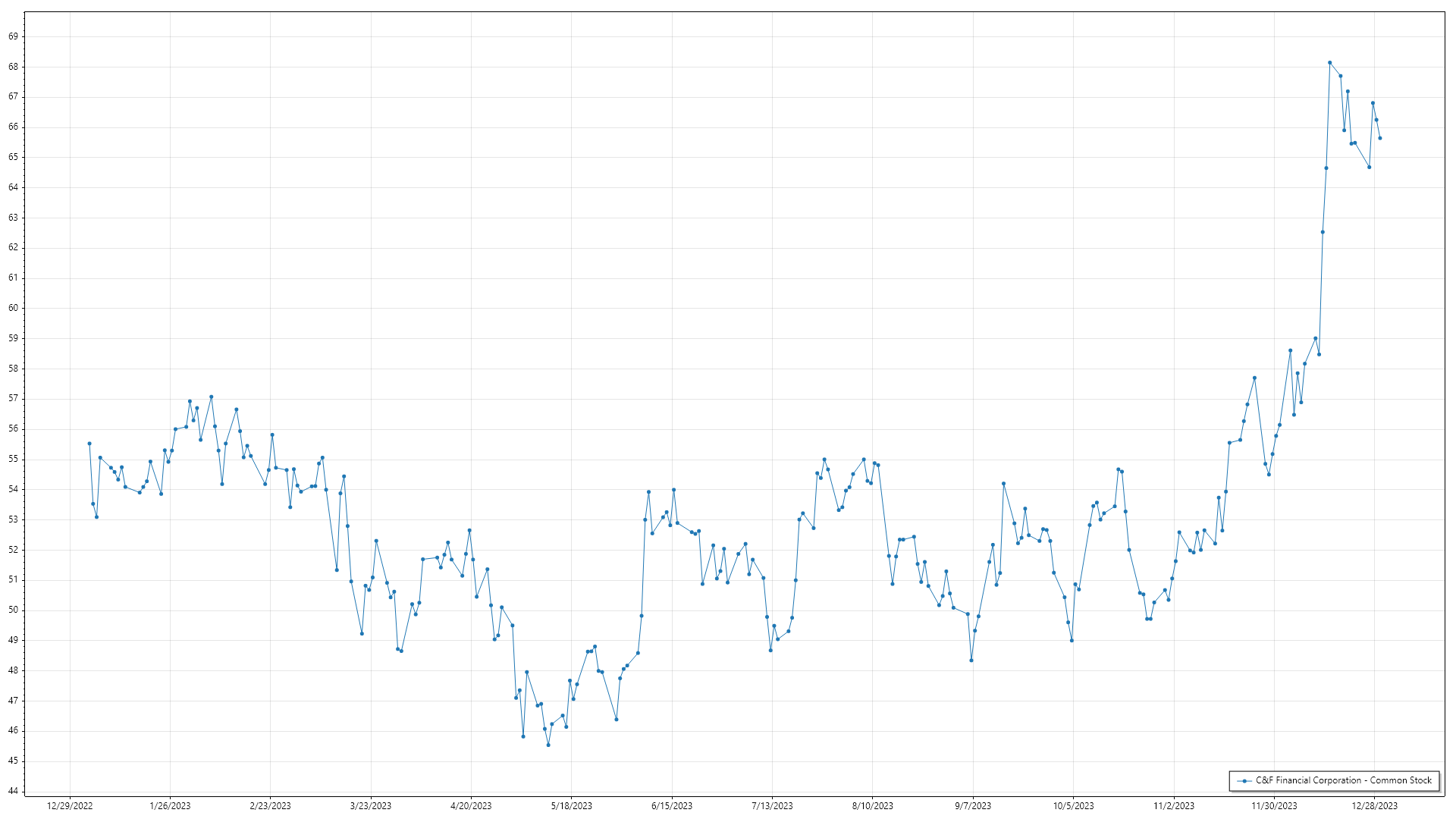Click the 11/2/2023 x-axis date label
Image resolution: width=1456 pixels, height=819 pixels.
click(x=1174, y=806)
